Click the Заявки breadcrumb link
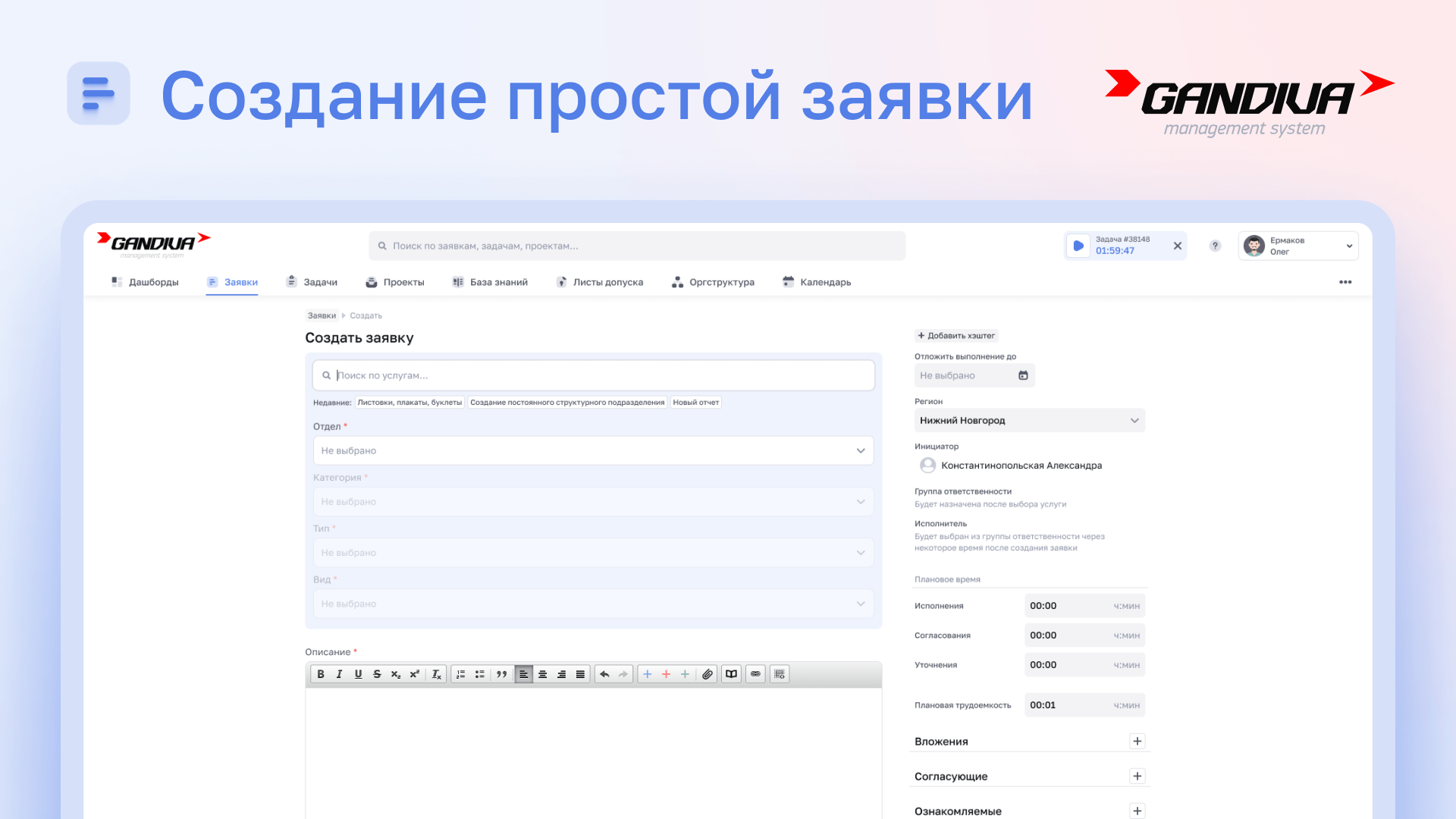This screenshot has width=1456, height=819. coord(322,315)
